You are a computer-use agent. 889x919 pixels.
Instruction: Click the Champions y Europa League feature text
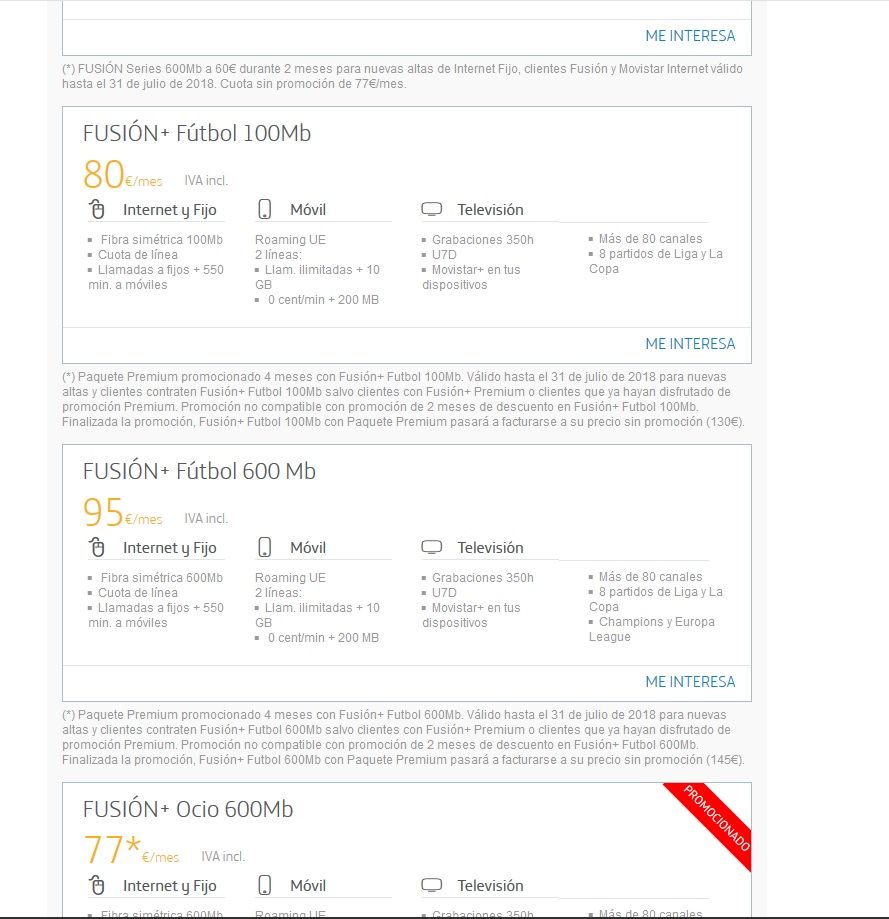(651, 629)
